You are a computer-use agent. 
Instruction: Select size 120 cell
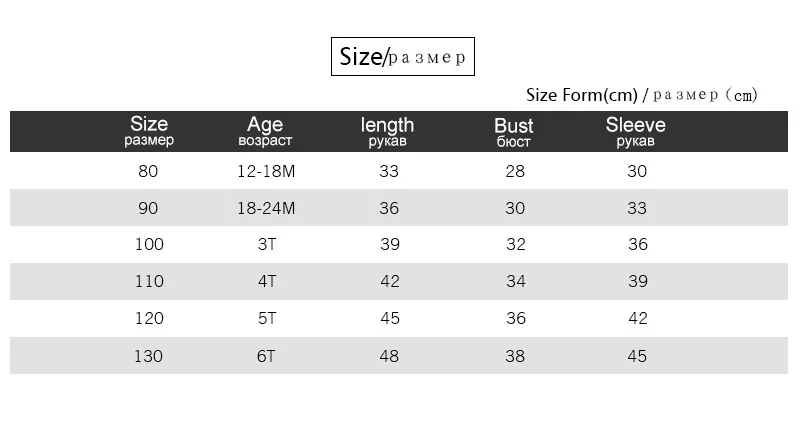click(x=149, y=318)
